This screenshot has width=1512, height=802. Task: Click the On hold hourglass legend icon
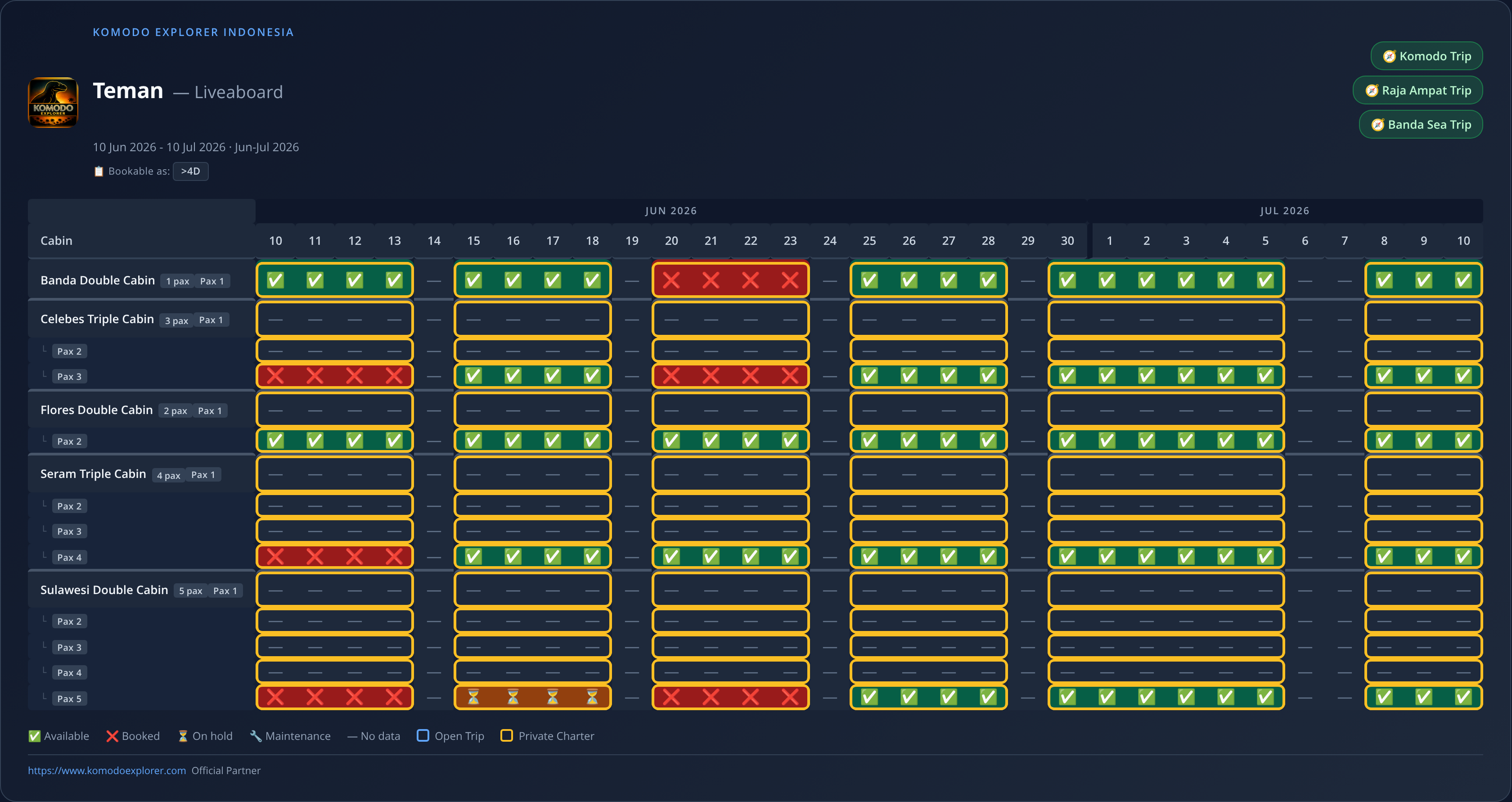183,736
